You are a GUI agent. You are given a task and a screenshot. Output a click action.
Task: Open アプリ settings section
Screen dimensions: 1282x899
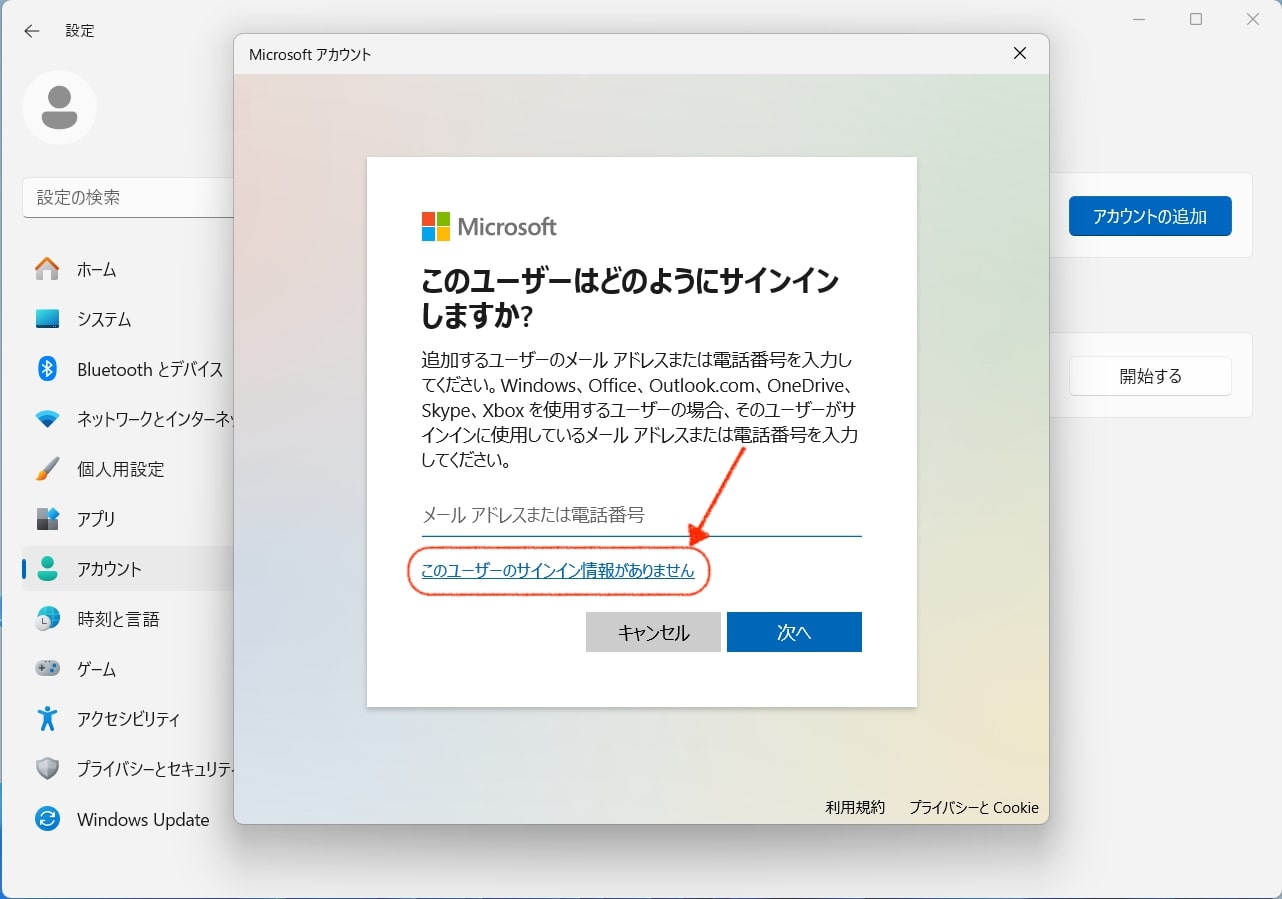127,519
